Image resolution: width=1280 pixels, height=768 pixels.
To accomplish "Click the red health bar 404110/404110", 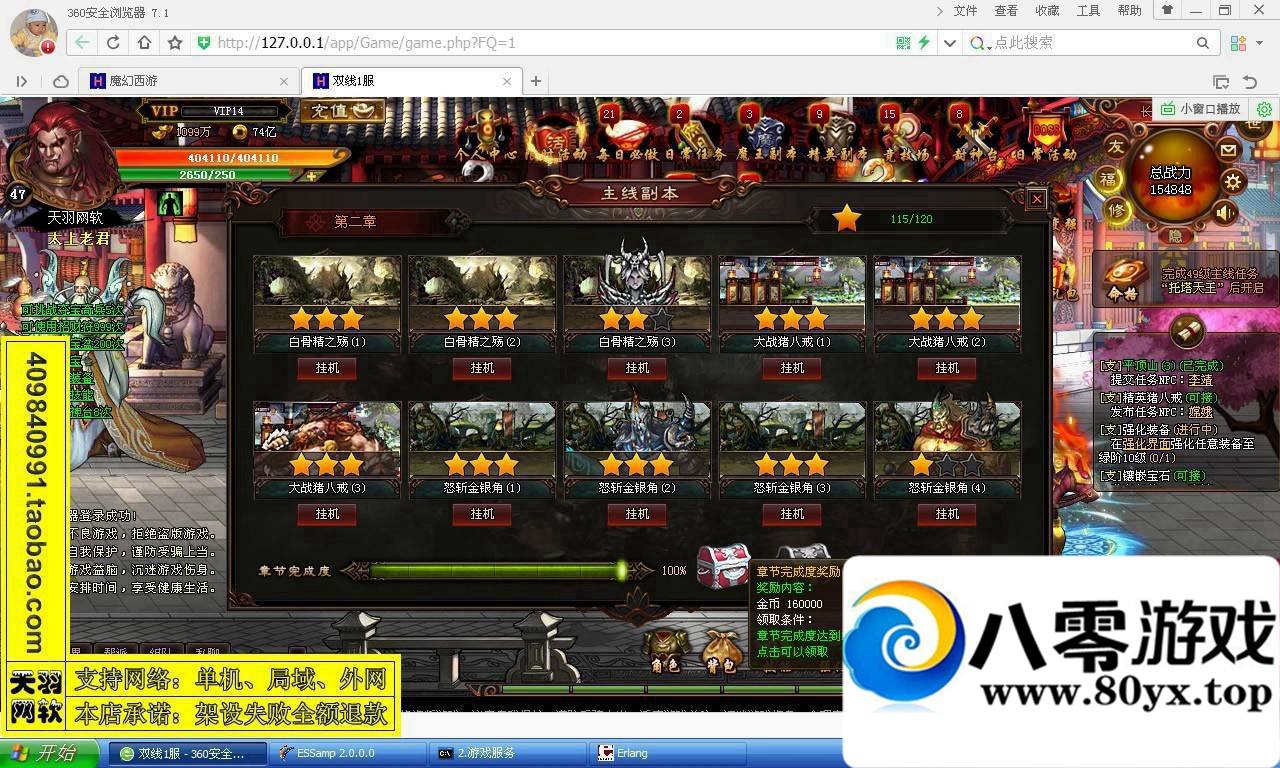I will coord(233,158).
